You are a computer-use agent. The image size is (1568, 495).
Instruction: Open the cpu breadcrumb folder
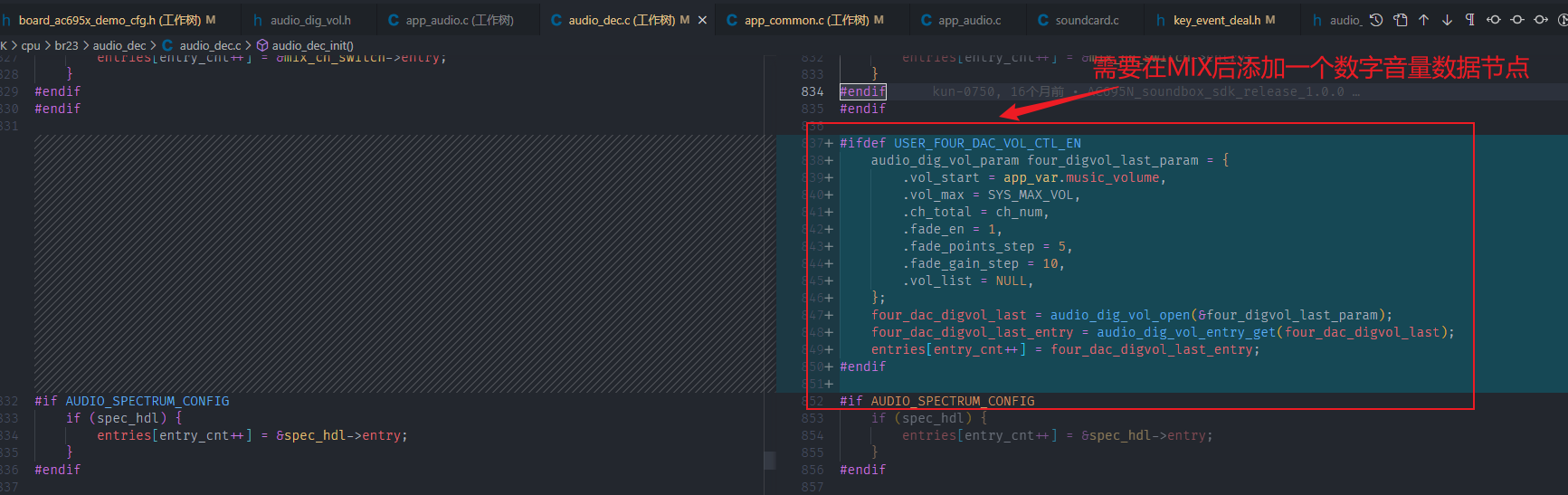tap(31, 45)
